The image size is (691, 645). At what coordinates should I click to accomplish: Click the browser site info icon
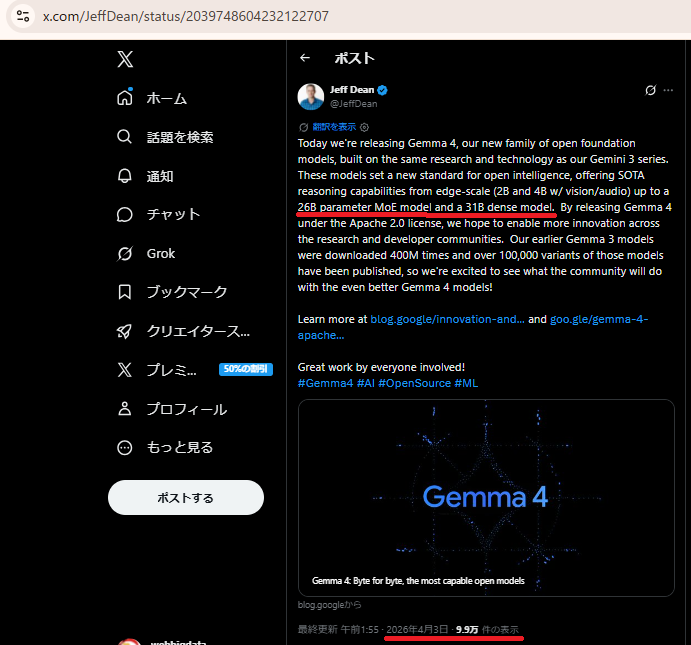click(x=23, y=16)
